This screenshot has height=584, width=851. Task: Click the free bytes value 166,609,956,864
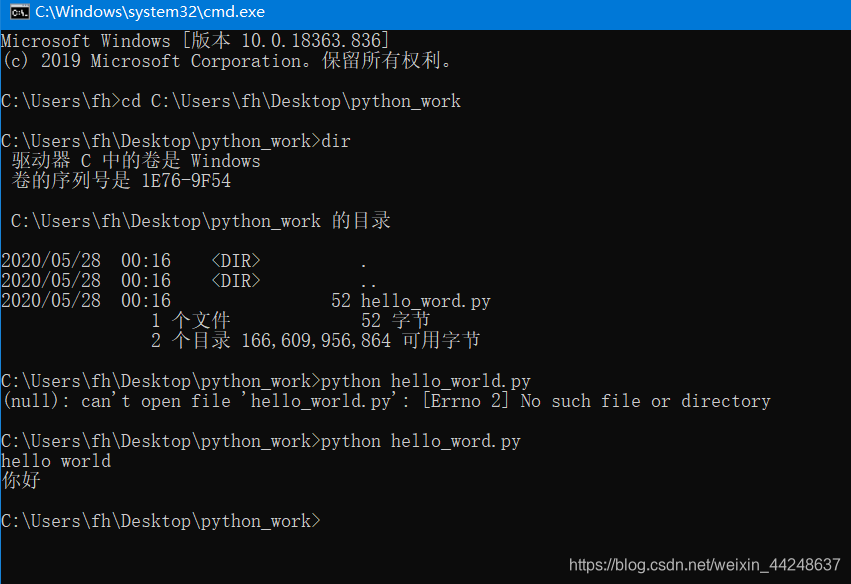coord(316,341)
